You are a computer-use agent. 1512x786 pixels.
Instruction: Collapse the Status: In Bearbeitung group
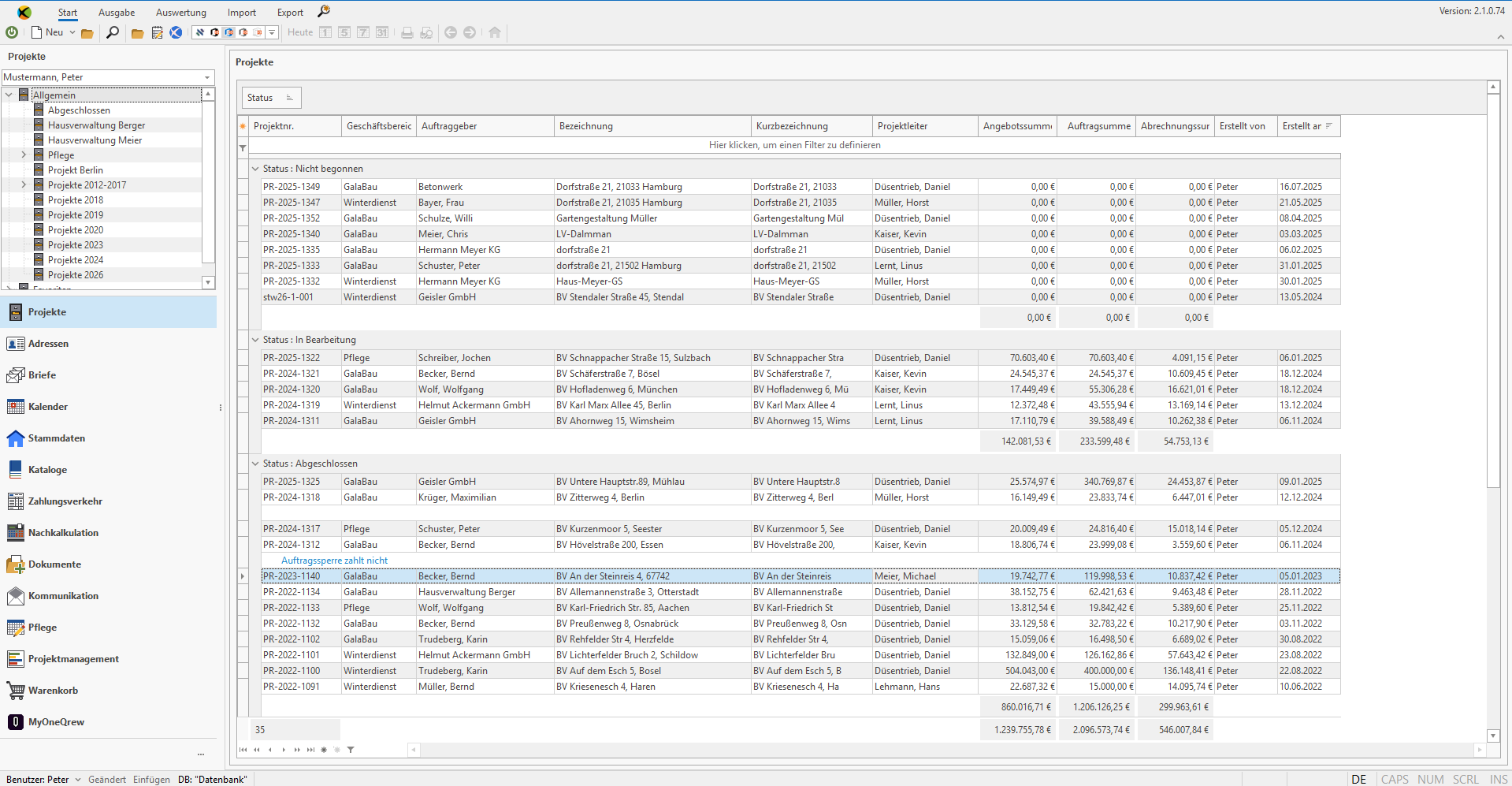pos(255,340)
